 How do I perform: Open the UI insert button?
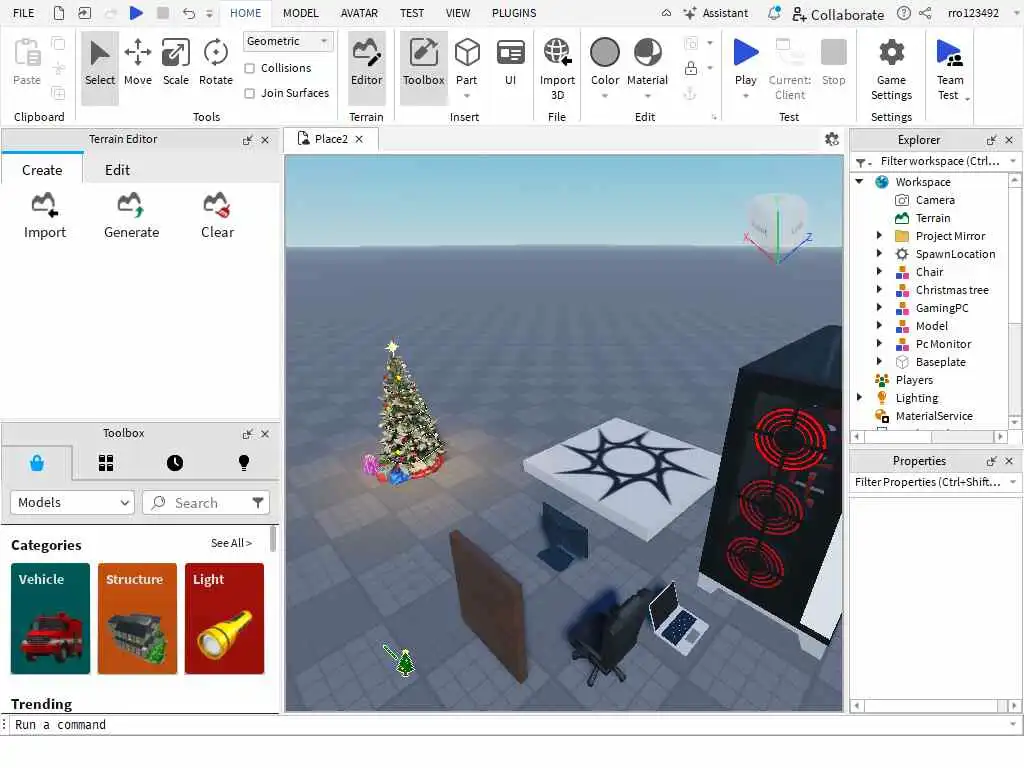click(x=510, y=63)
